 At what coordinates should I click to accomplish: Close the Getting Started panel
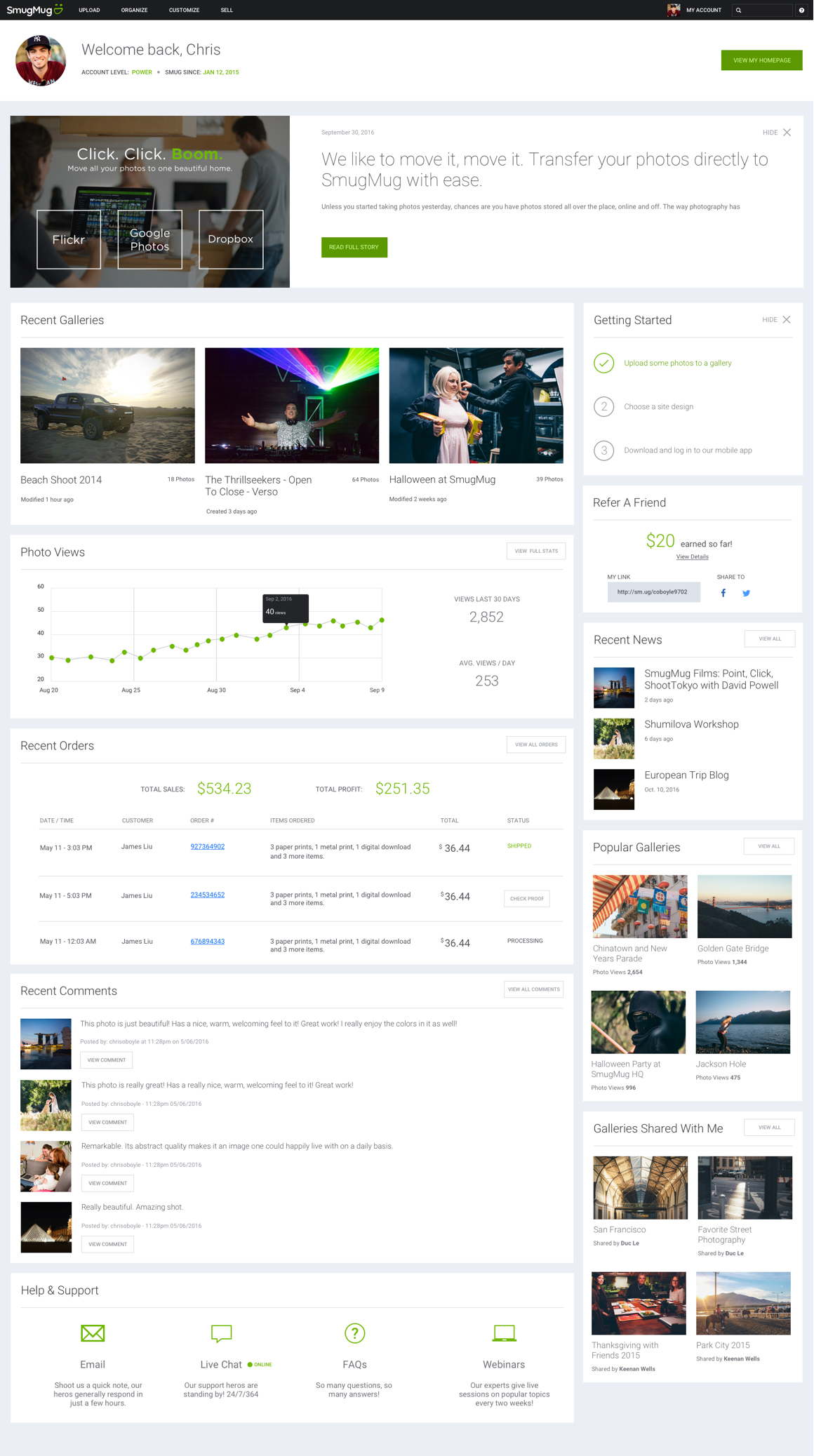[x=787, y=320]
